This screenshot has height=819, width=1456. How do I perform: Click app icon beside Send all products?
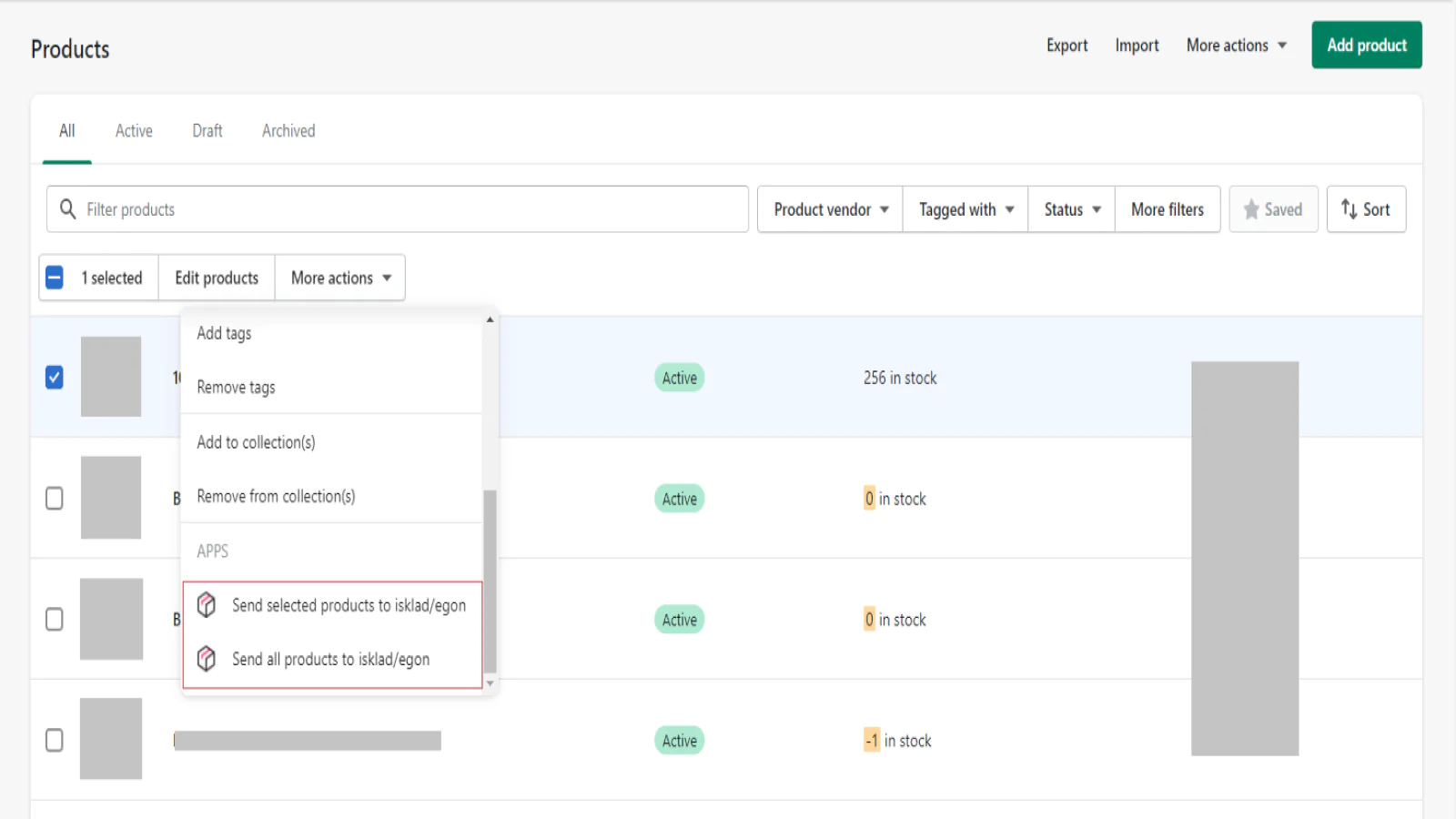[x=207, y=659]
